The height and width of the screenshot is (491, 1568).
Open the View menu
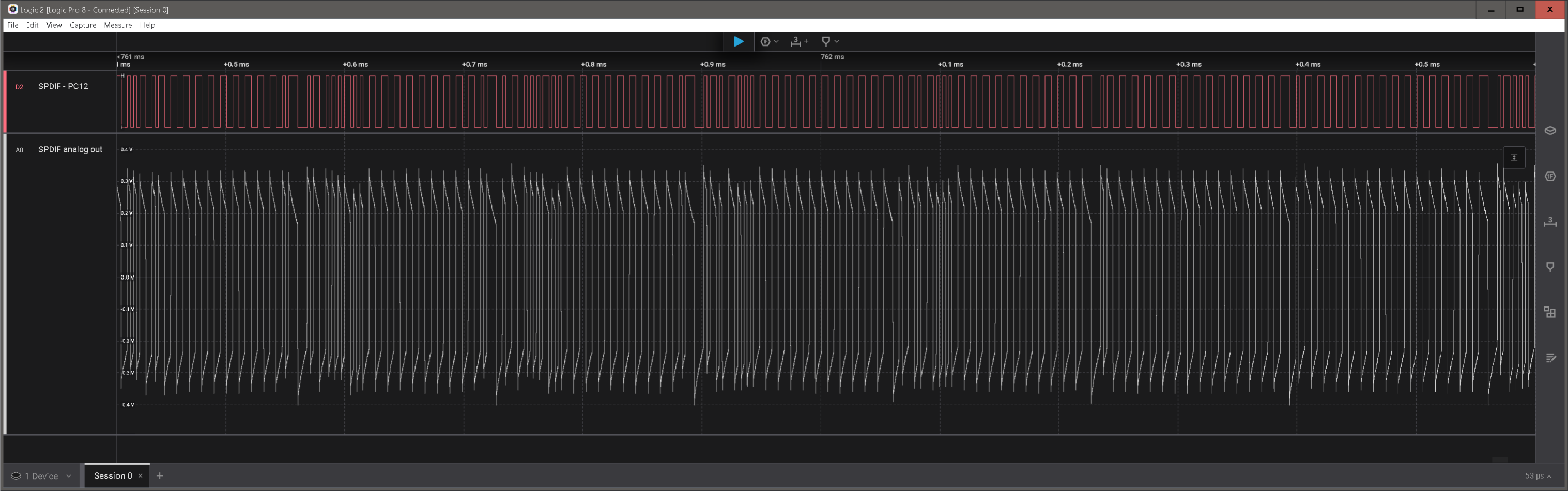click(54, 25)
